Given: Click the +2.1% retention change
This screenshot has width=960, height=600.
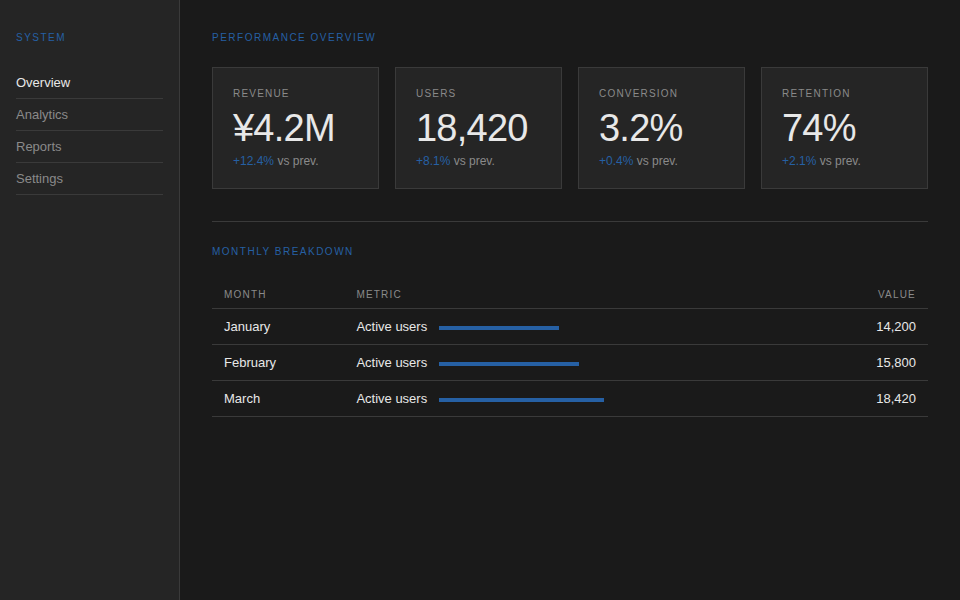Looking at the screenshot, I should [x=799, y=161].
